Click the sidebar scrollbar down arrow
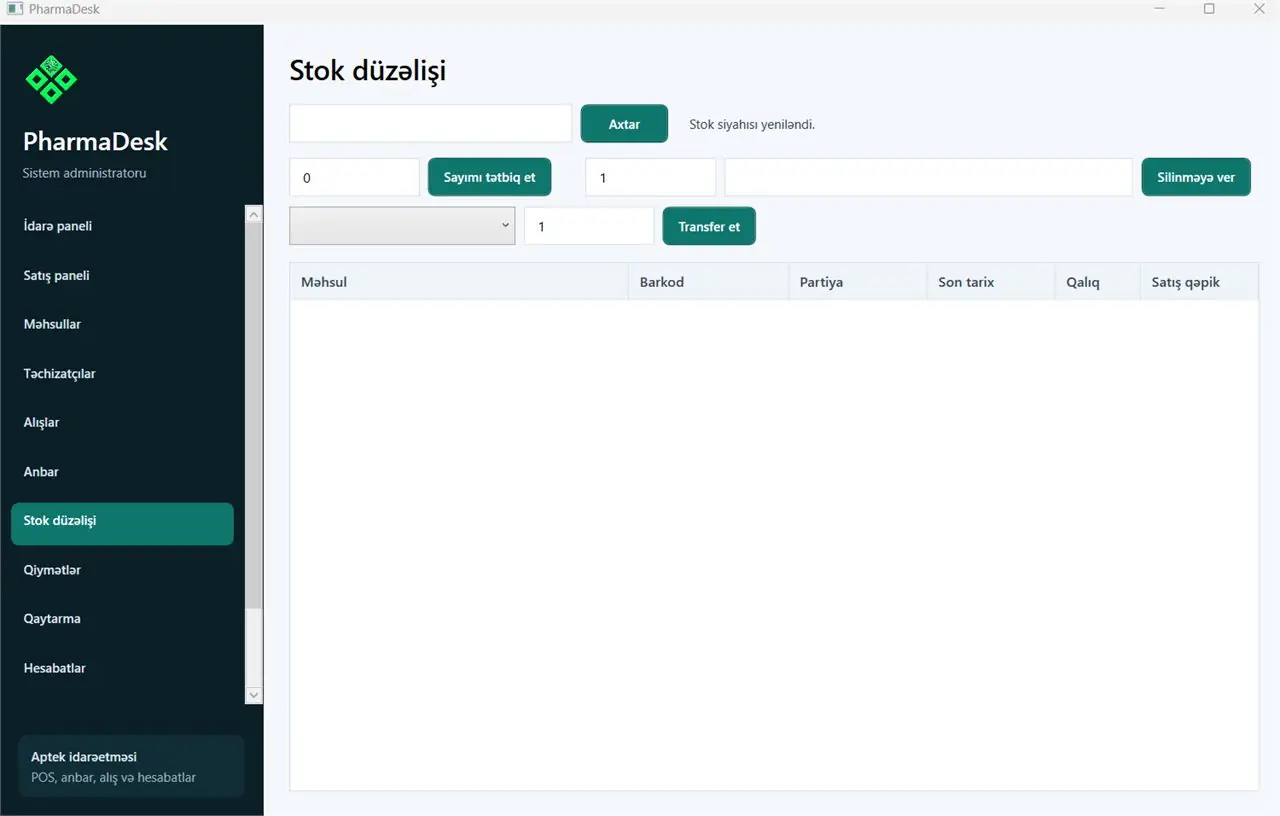 point(254,695)
